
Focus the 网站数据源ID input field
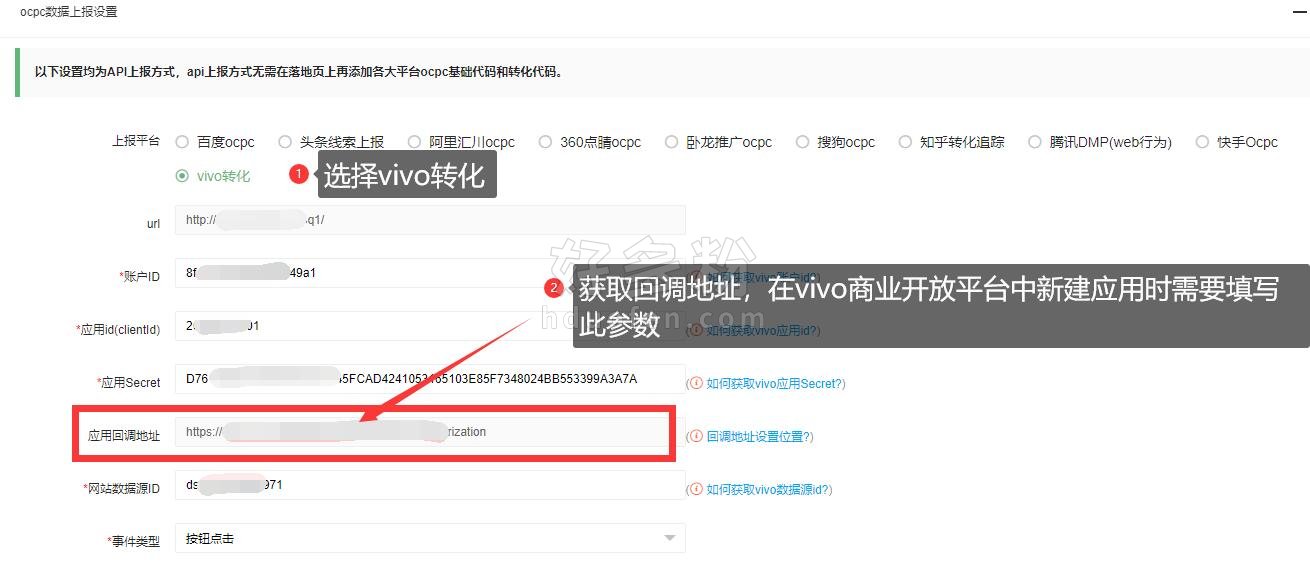(430, 485)
